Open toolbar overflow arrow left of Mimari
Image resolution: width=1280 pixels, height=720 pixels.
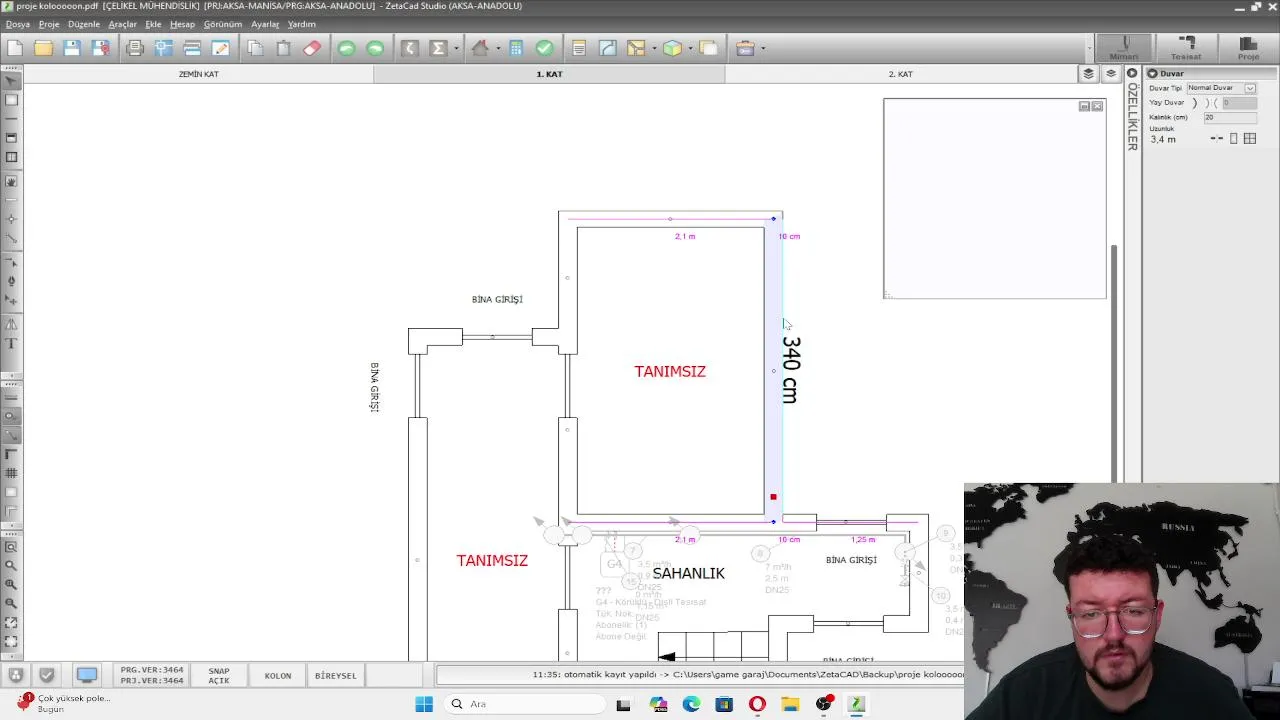(1088, 48)
